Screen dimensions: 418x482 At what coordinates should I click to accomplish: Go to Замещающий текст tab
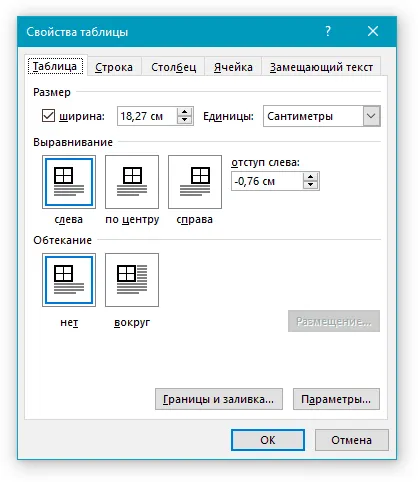coord(321,67)
